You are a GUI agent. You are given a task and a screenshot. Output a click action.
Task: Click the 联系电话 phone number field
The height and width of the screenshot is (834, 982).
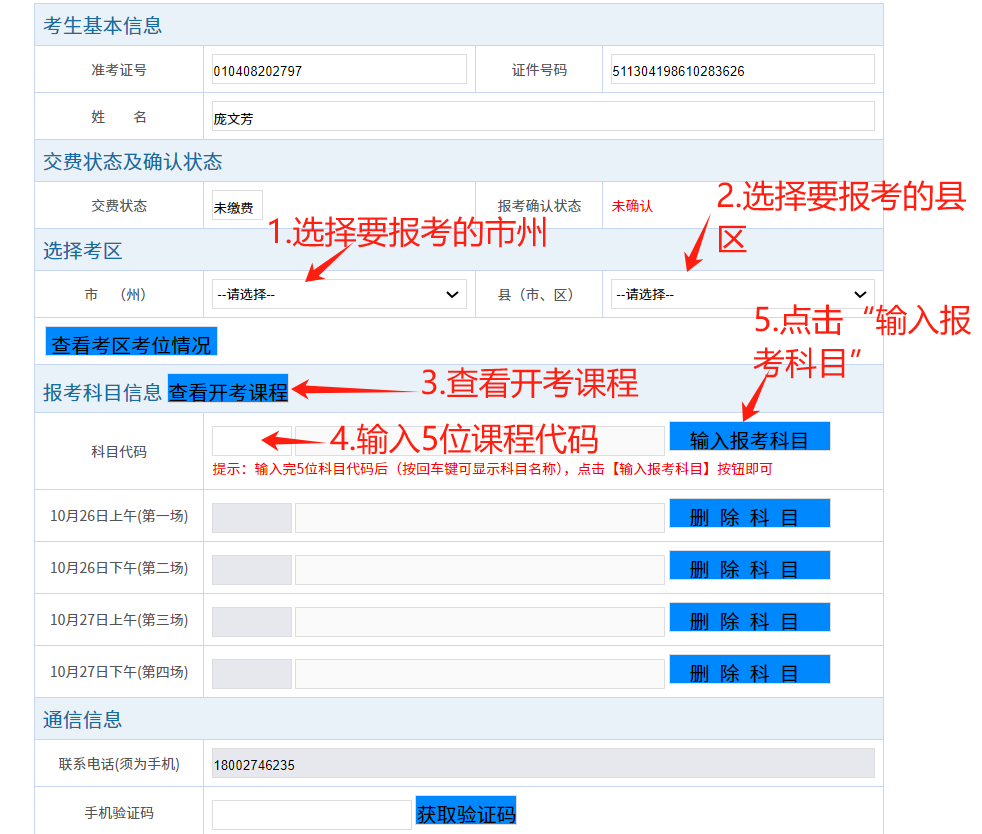[543, 764]
